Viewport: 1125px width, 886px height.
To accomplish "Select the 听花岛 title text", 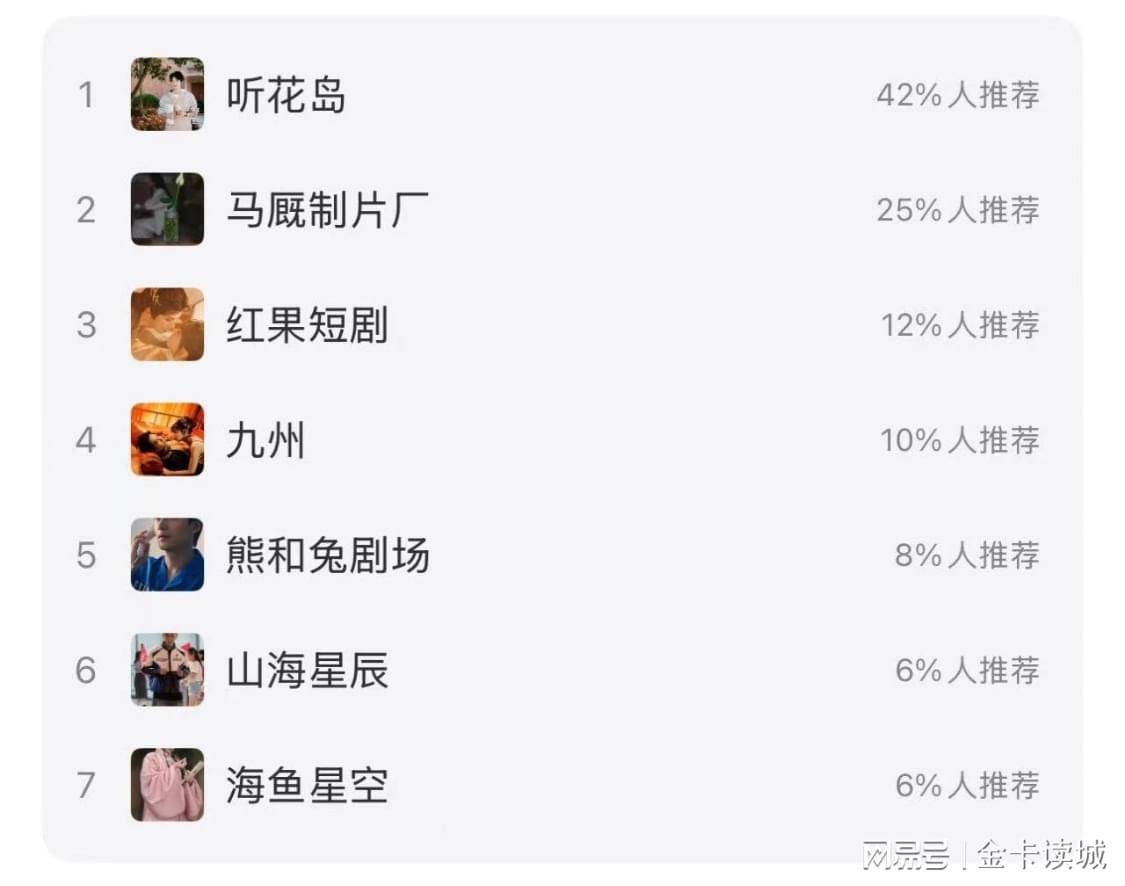I will [286, 95].
